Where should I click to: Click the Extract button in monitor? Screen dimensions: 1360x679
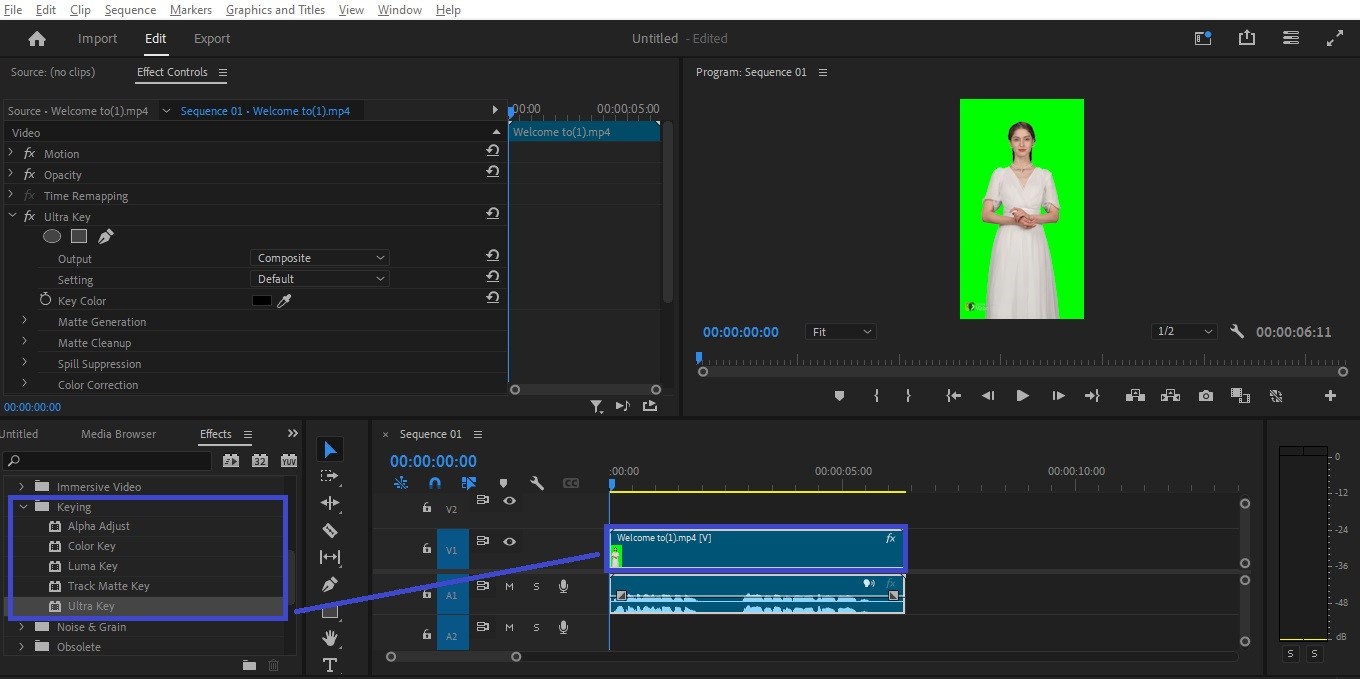(1170, 396)
